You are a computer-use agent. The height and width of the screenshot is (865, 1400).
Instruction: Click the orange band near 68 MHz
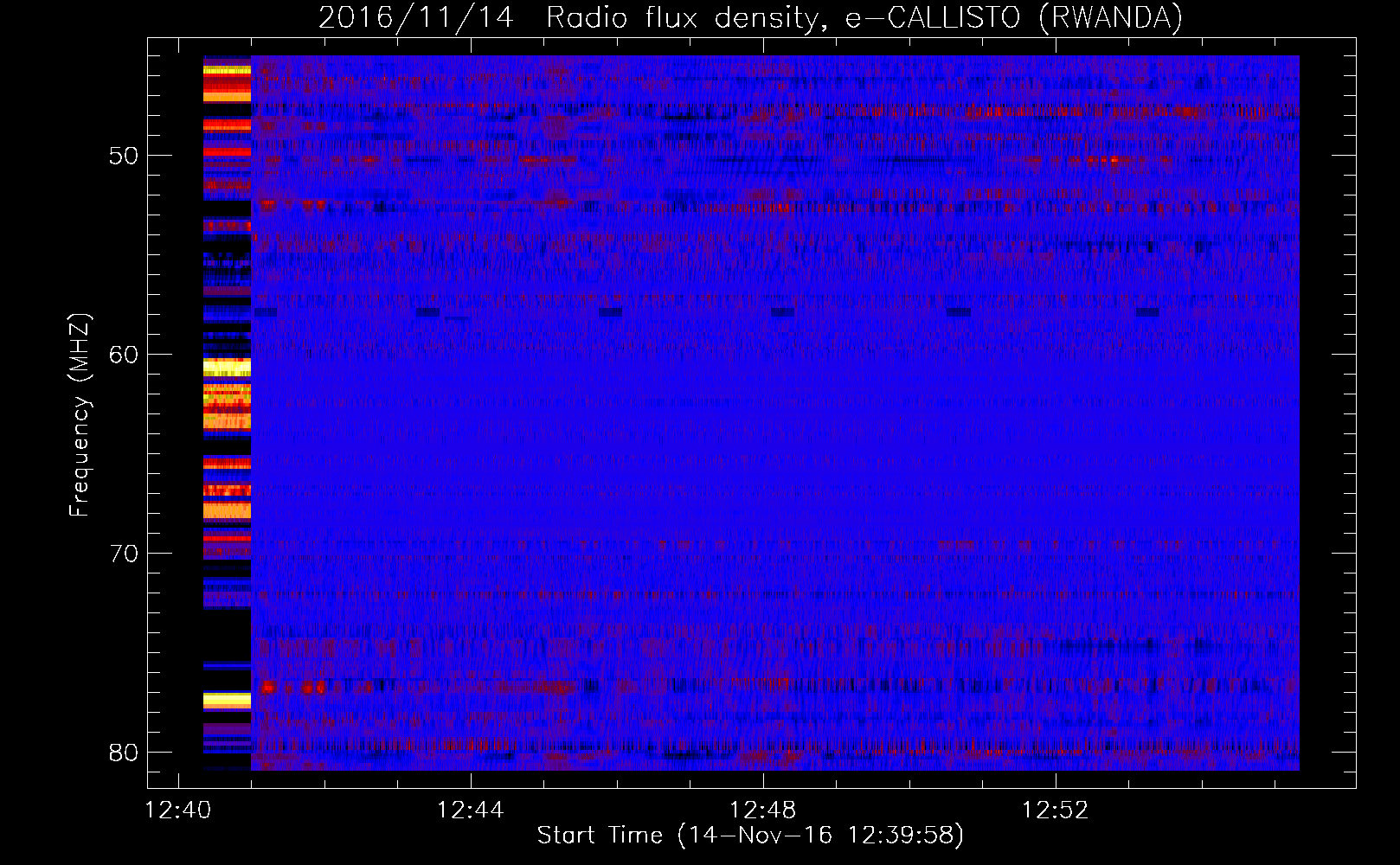[227, 510]
